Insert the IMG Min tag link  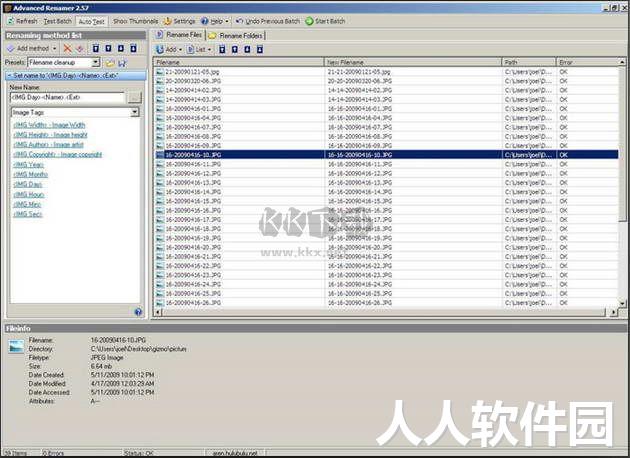(x=27, y=204)
